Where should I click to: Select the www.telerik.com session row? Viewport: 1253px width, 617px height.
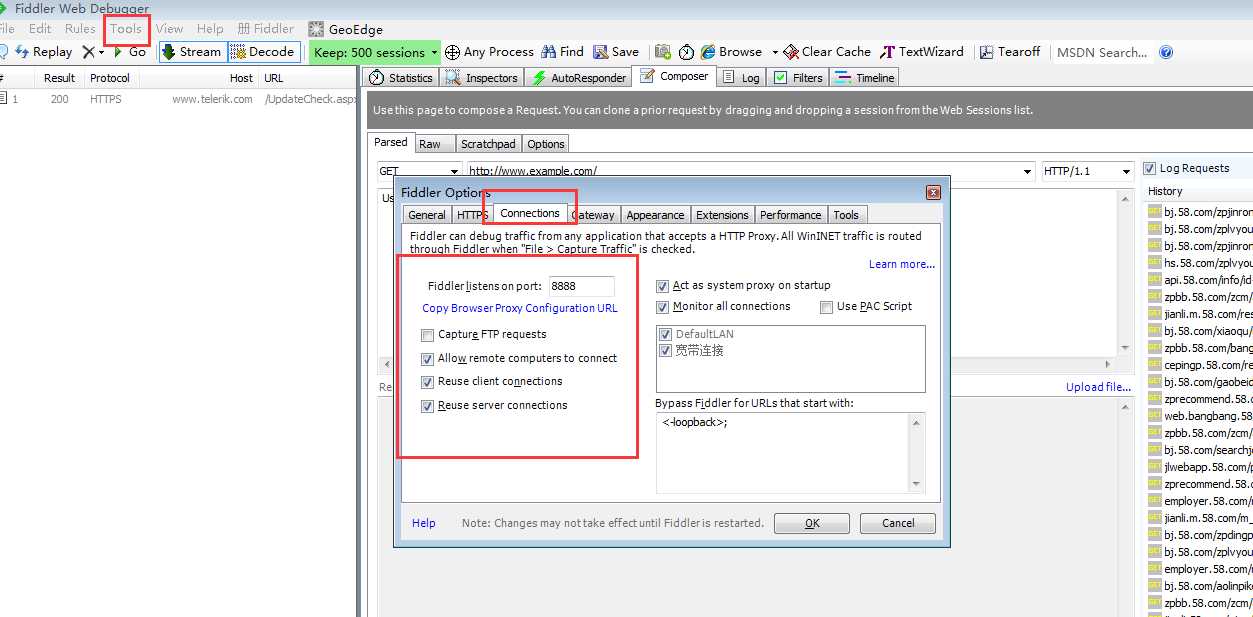click(x=178, y=99)
